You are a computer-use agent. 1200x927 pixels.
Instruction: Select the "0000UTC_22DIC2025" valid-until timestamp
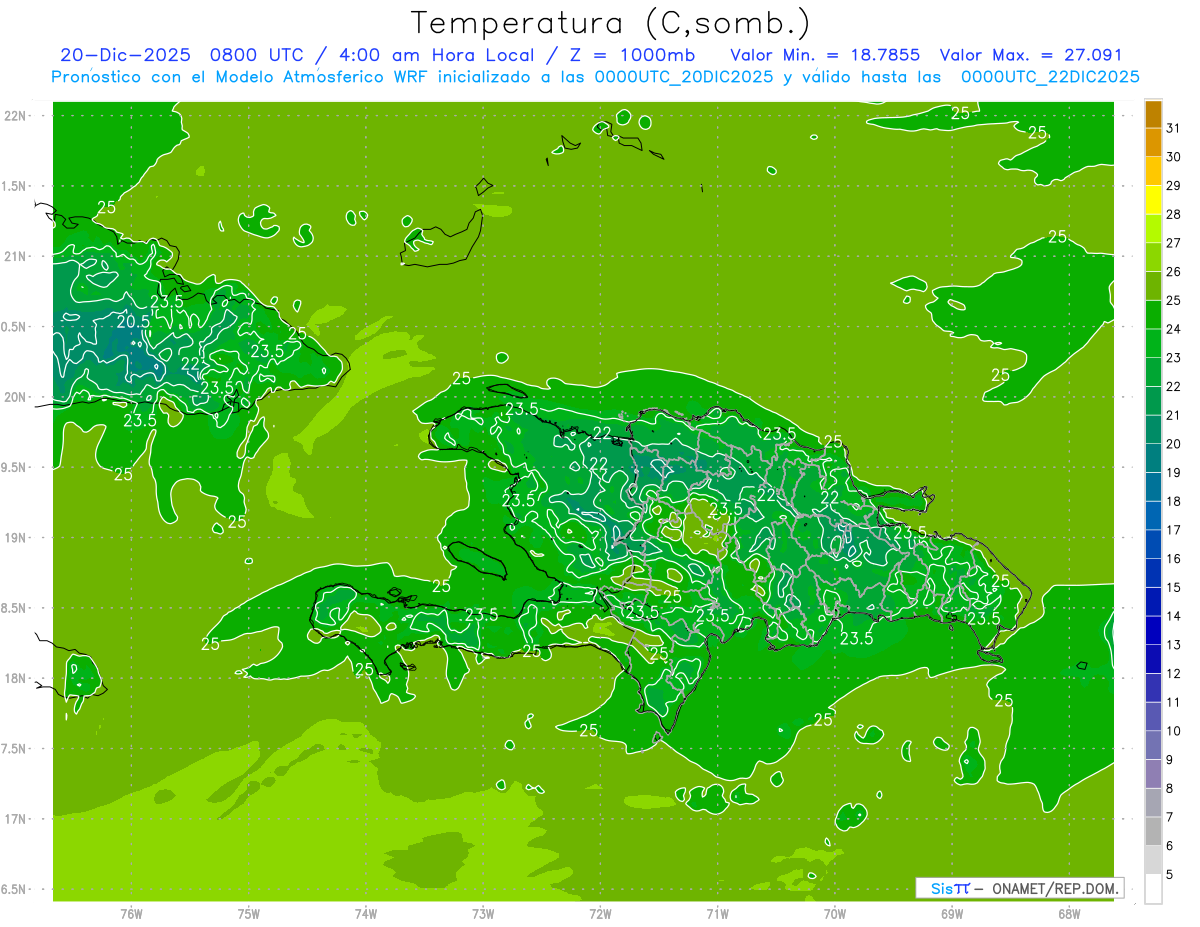[x=1050, y=77]
